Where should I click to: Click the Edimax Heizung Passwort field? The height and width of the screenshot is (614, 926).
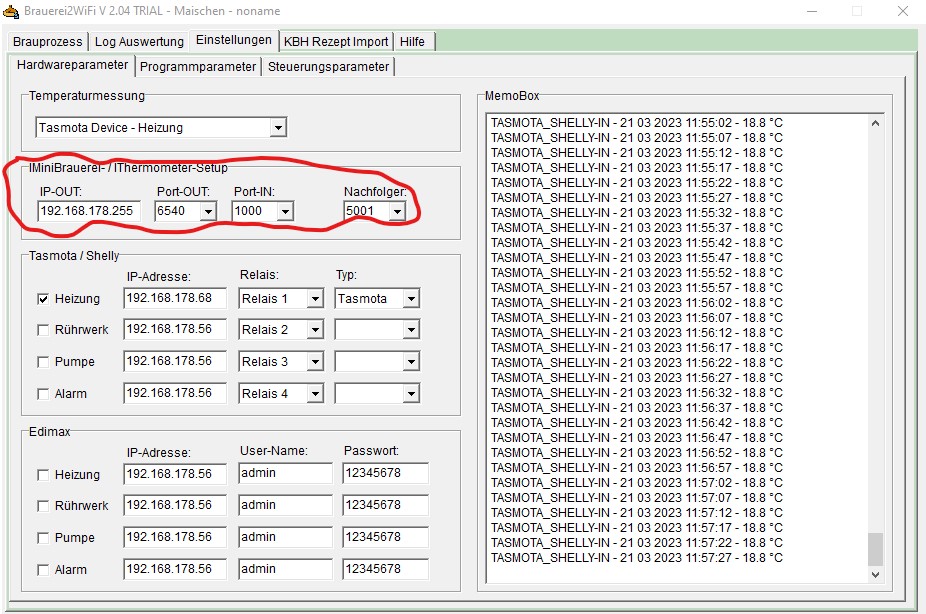click(385, 474)
